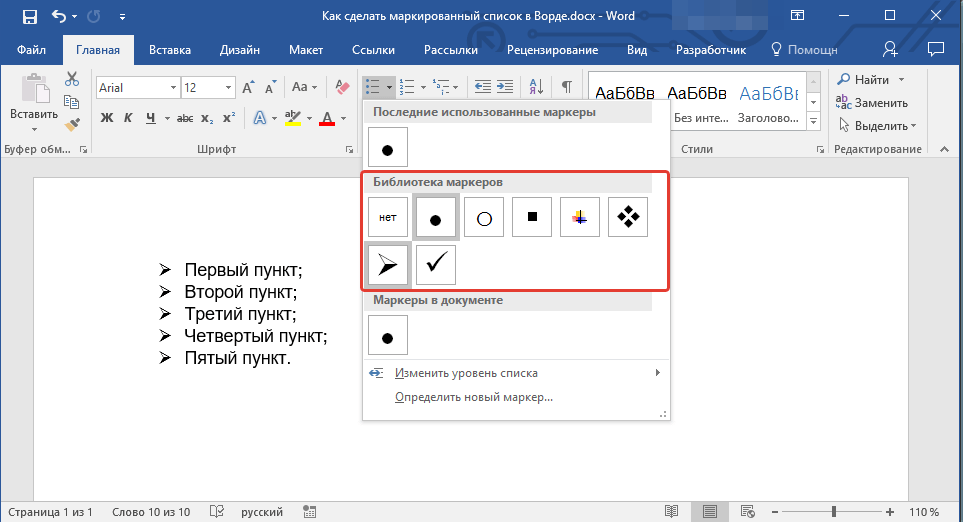Open the undo history dropdown arrow
Image resolution: width=963 pixels, height=522 pixels.
(x=75, y=17)
